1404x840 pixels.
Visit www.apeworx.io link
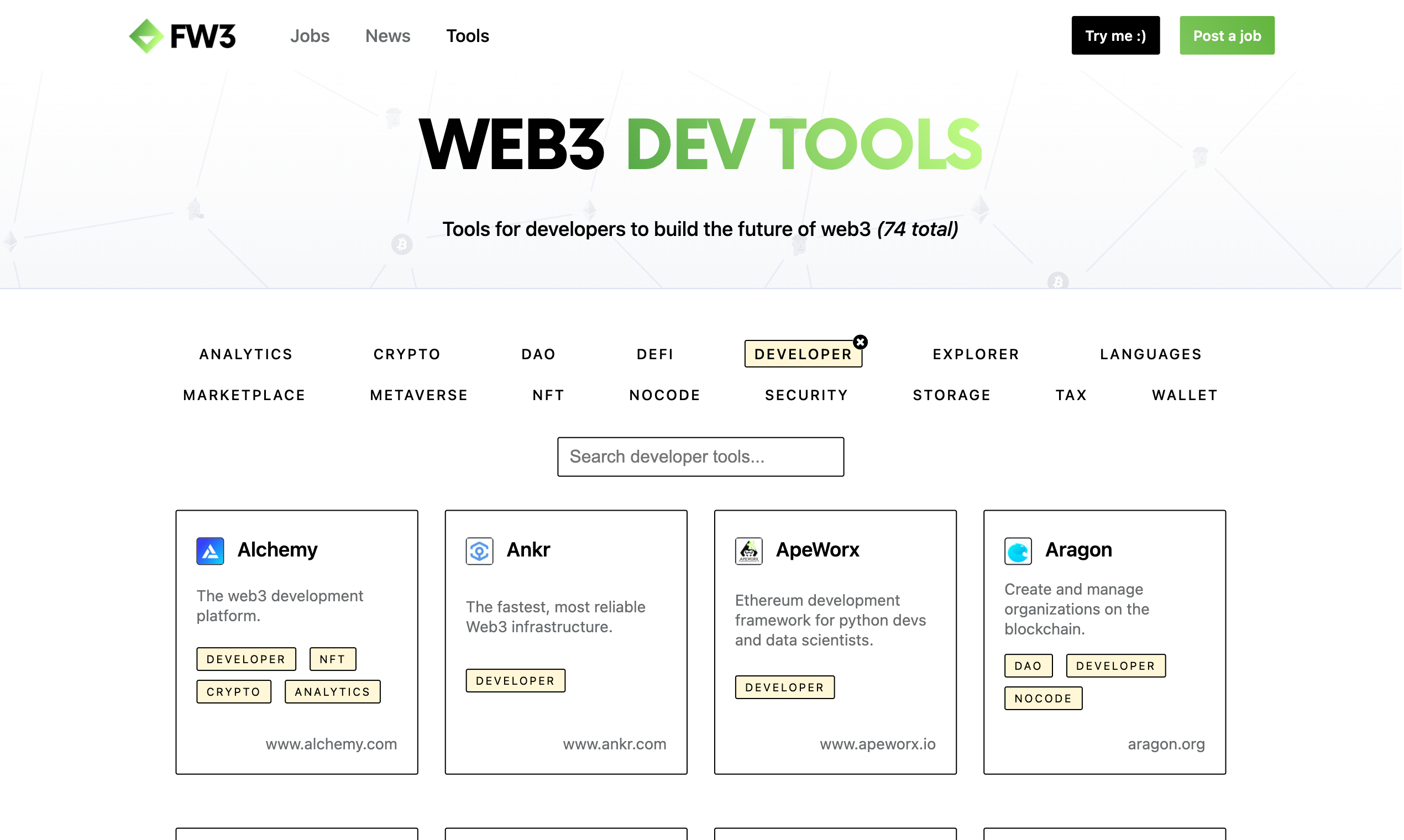(878, 744)
